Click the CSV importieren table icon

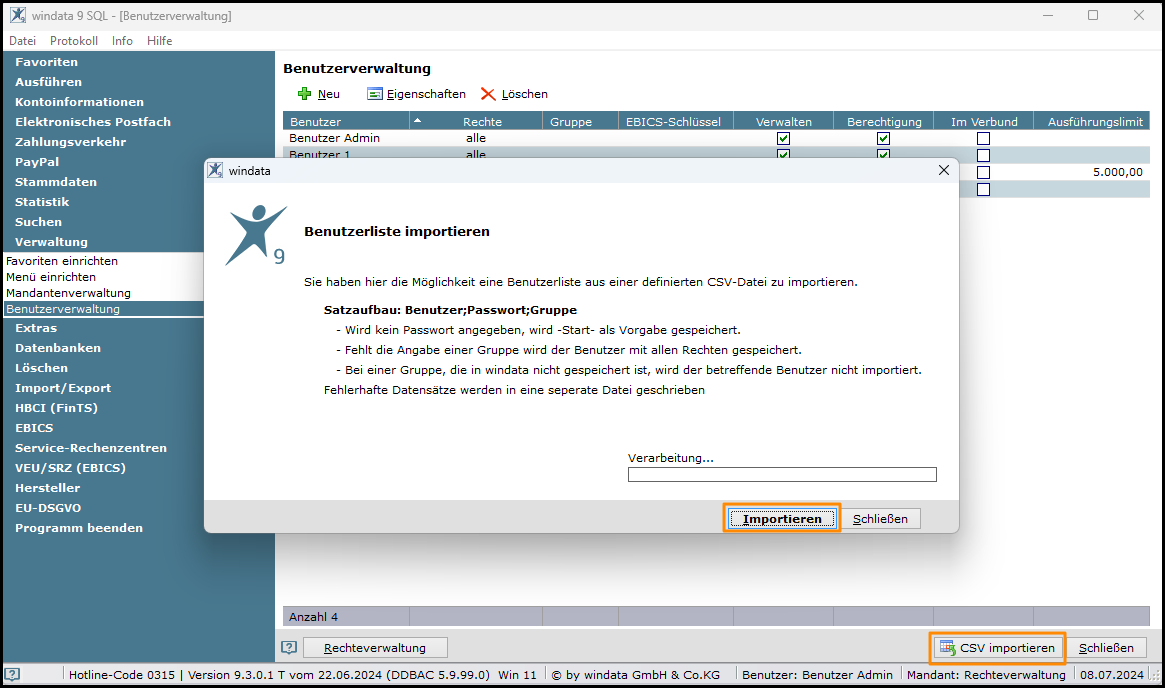(947, 648)
